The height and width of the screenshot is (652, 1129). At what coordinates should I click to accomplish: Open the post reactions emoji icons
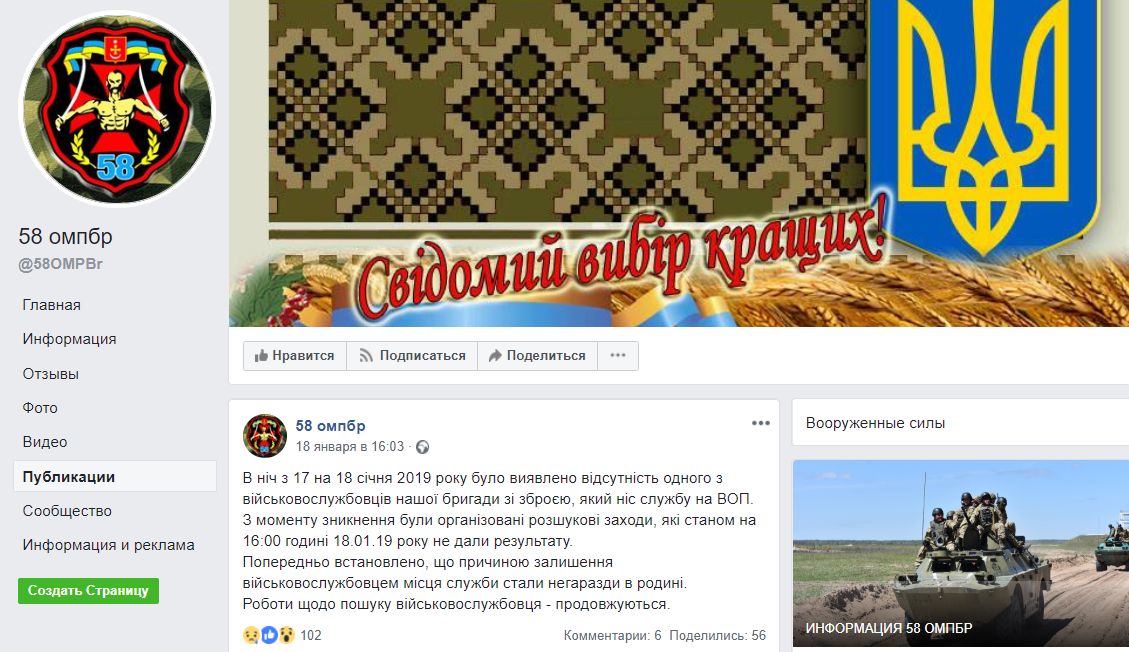pyautogui.click(x=269, y=635)
